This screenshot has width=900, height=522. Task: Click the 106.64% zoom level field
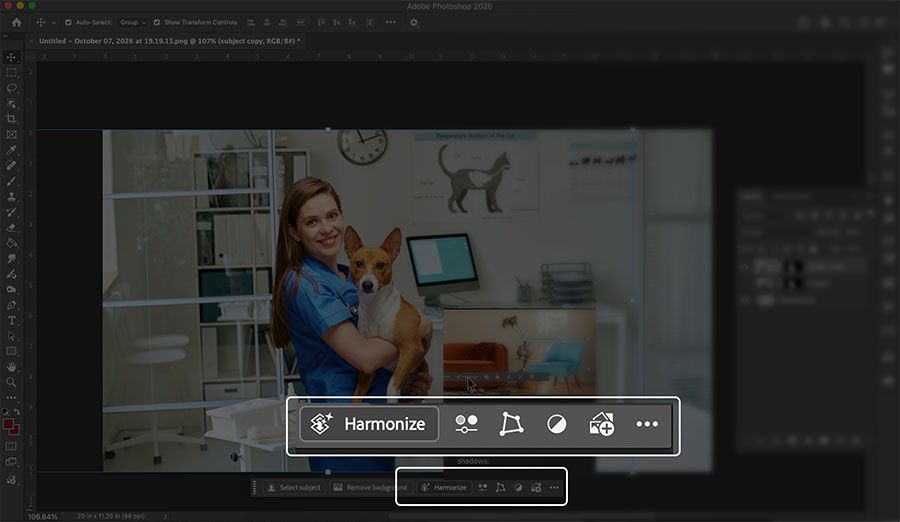pyautogui.click(x=42, y=517)
